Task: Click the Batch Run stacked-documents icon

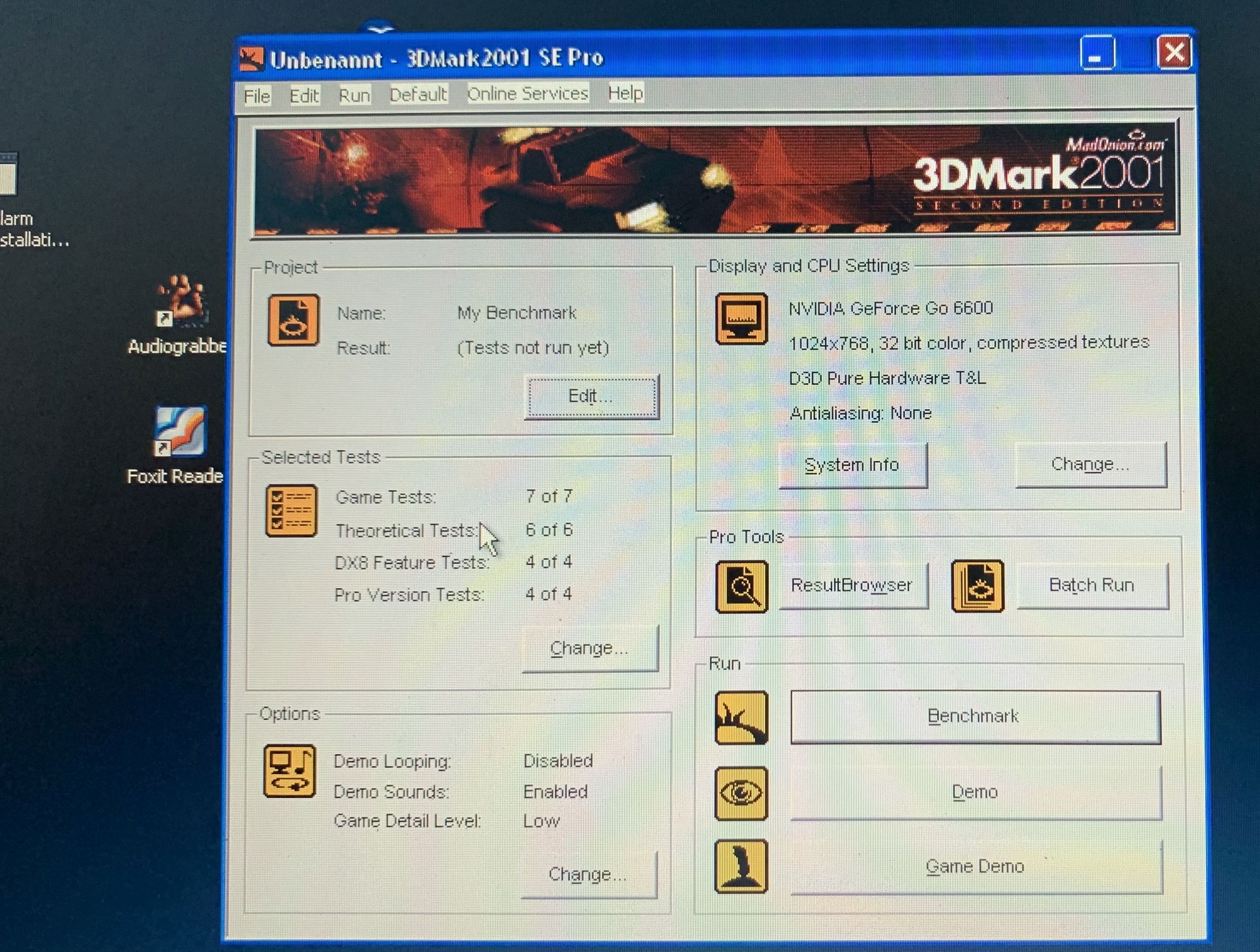Action: [x=977, y=586]
